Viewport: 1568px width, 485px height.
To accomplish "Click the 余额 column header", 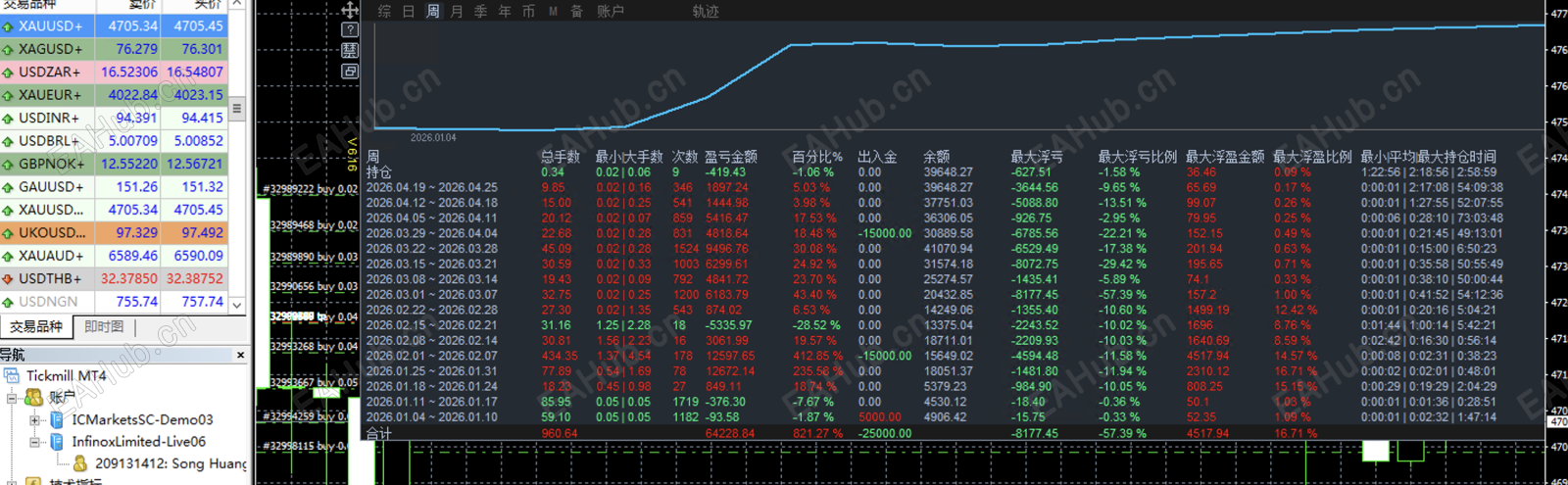I will click(x=937, y=157).
